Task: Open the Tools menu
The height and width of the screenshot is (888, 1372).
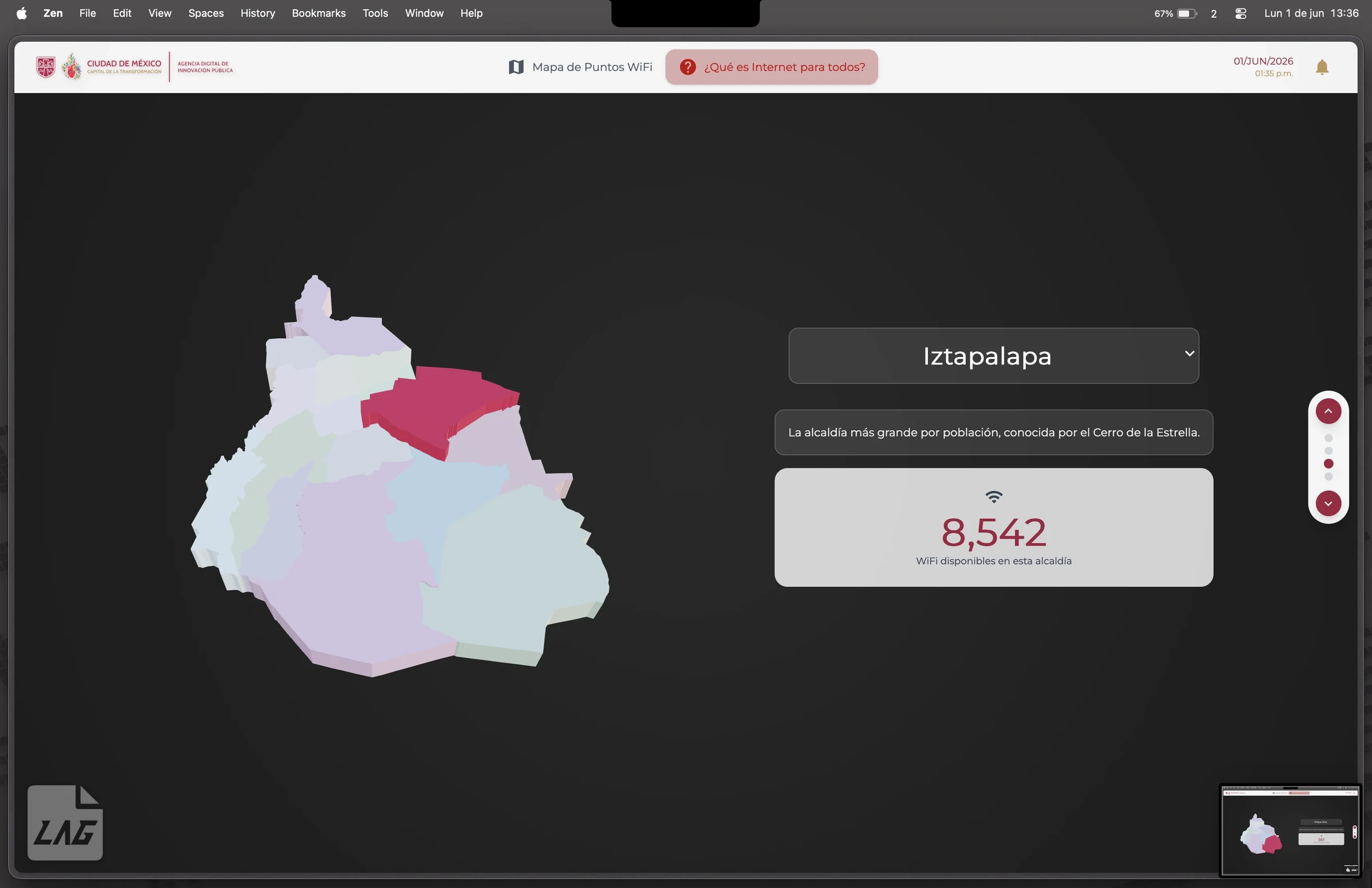Action: point(374,13)
